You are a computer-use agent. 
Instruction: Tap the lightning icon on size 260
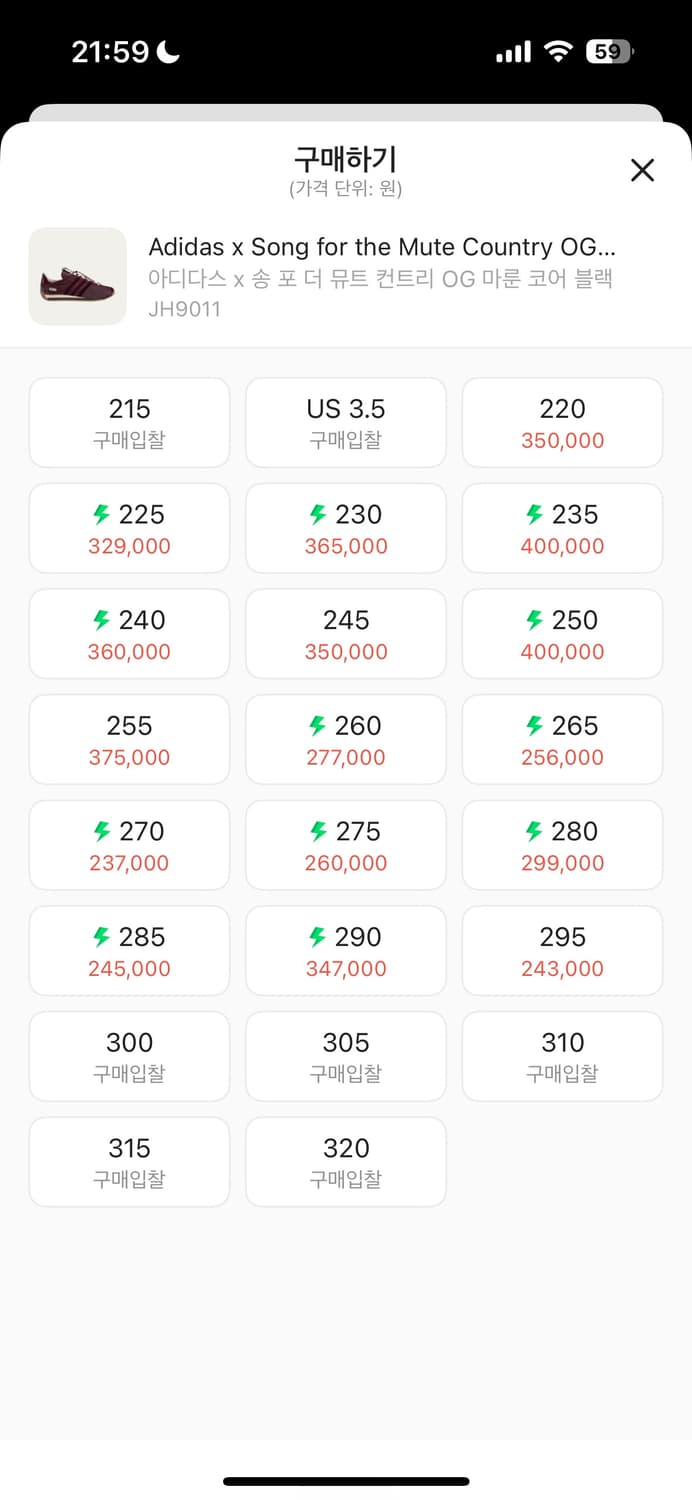click(318, 726)
